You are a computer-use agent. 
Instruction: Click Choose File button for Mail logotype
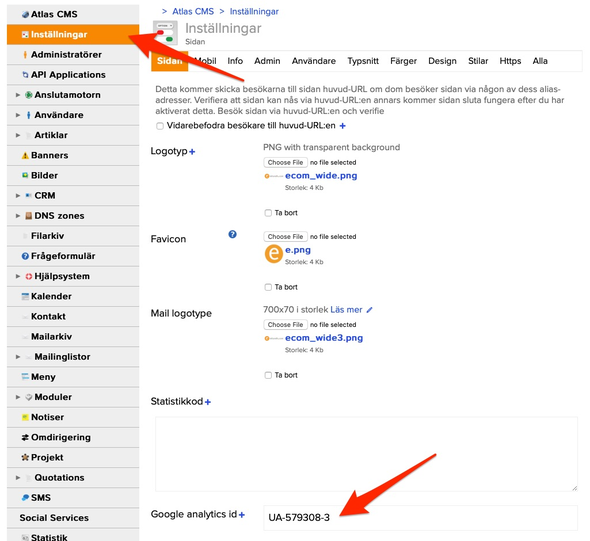(285, 325)
